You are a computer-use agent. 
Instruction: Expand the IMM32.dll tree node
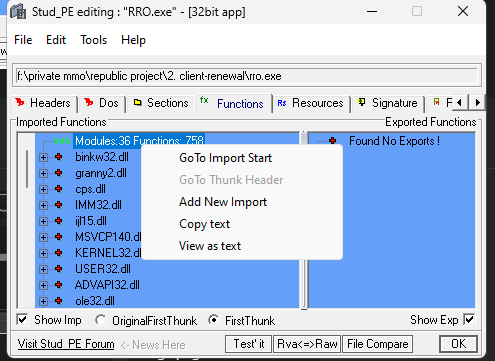click(43, 205)
